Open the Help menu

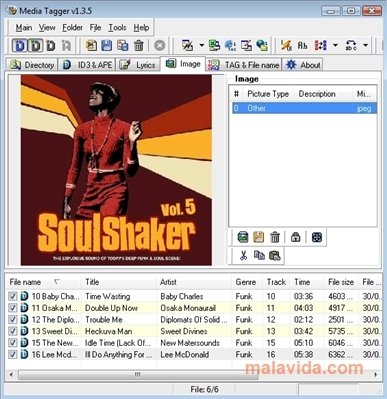[141, 28]
